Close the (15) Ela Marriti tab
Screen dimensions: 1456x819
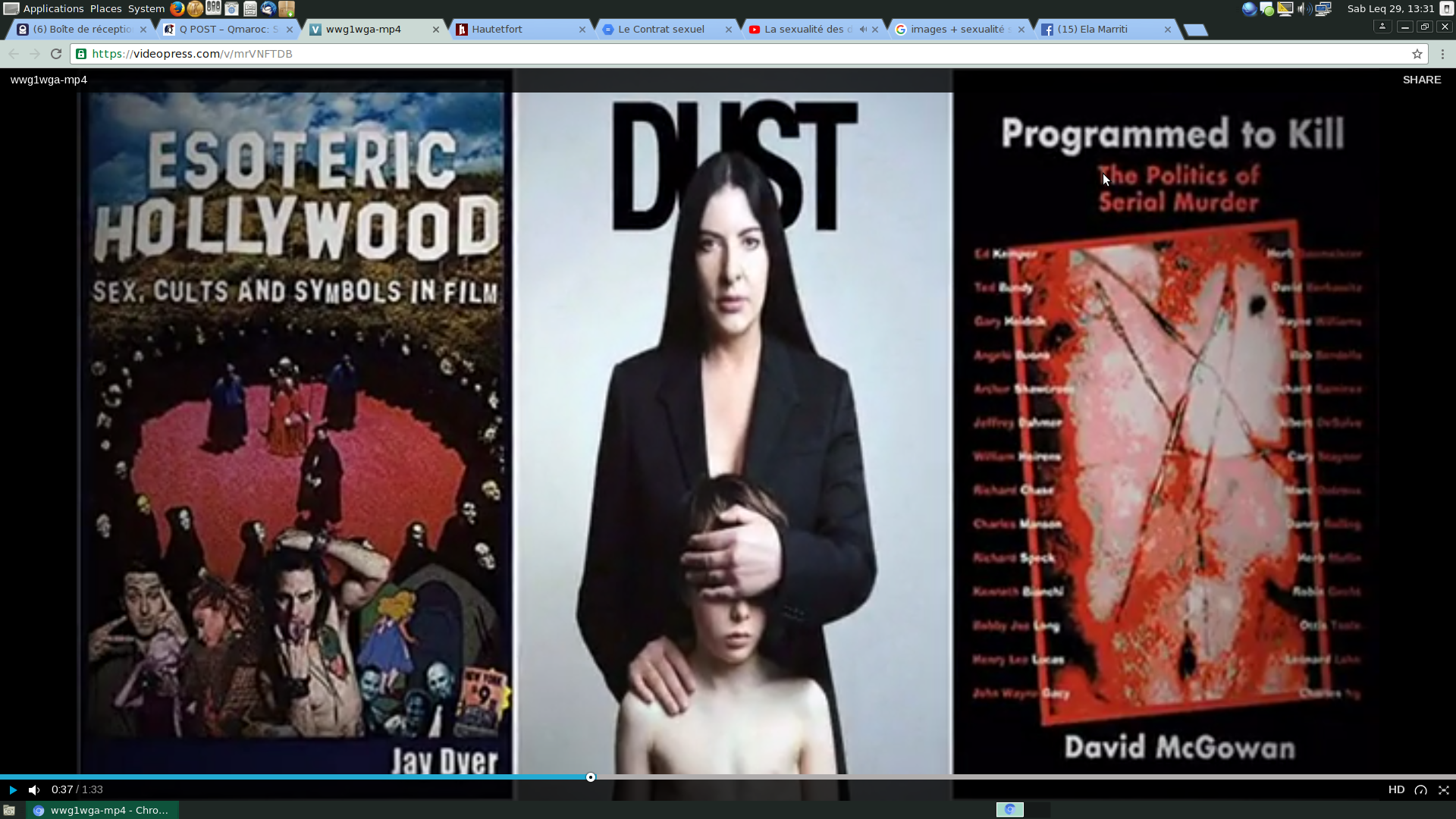coord(1168,30)
